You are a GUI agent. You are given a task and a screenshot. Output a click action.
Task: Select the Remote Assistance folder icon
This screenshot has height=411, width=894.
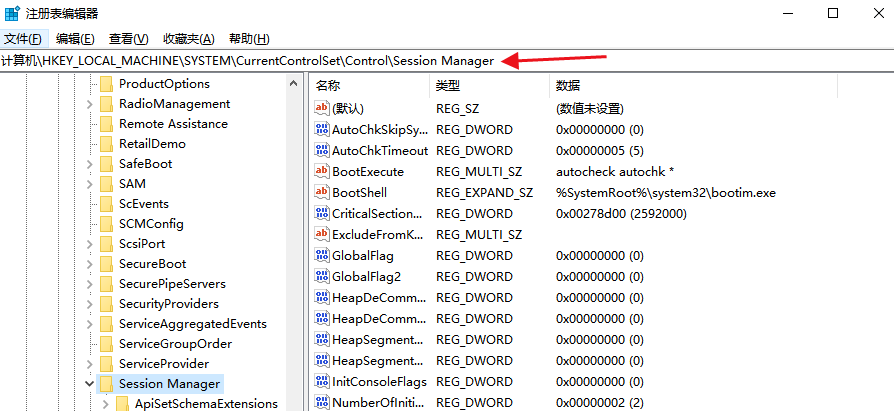pos(107,124)
